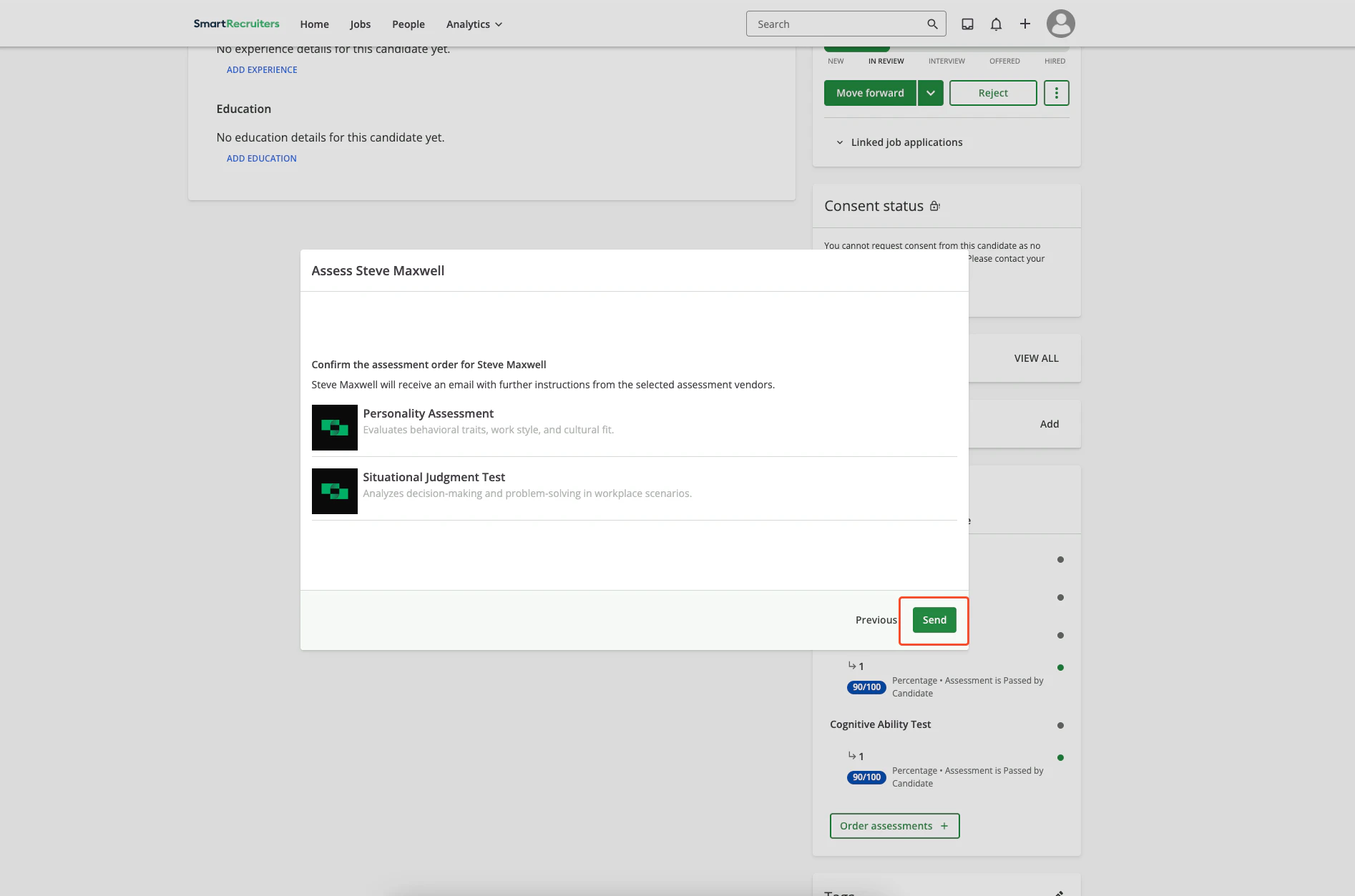Click the Cognitive Ability Test entry
1355x896 pixels.
click(x=880, y=724)
